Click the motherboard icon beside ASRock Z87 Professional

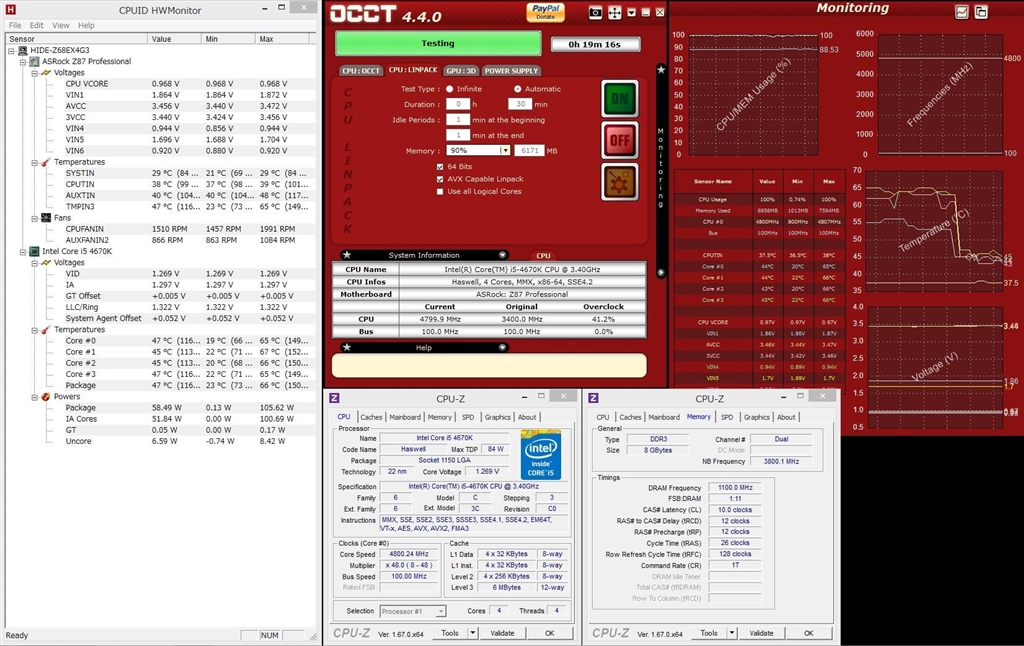(x=35, y=61)
